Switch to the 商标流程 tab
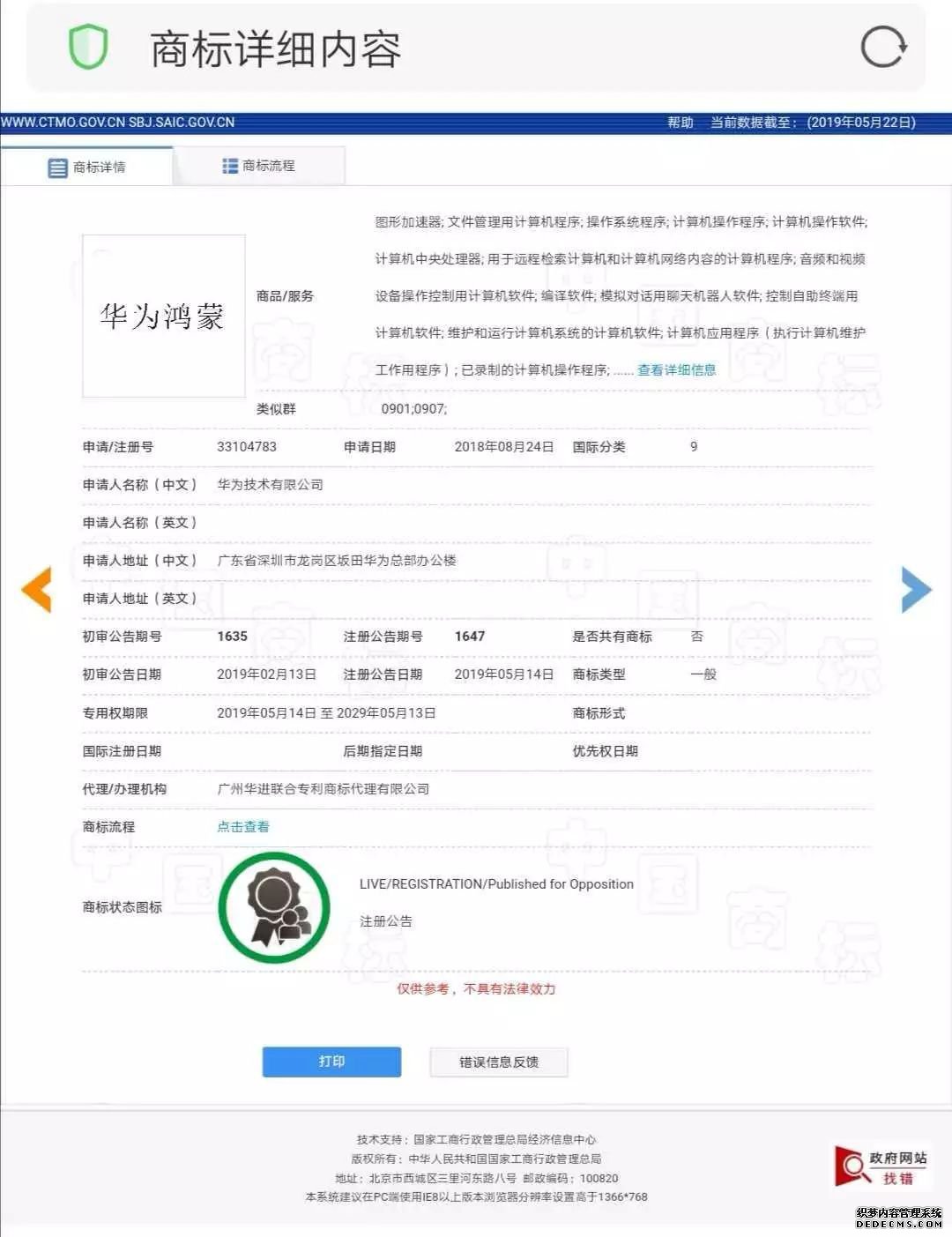952x1237 pixels. (x=258, y=166)
